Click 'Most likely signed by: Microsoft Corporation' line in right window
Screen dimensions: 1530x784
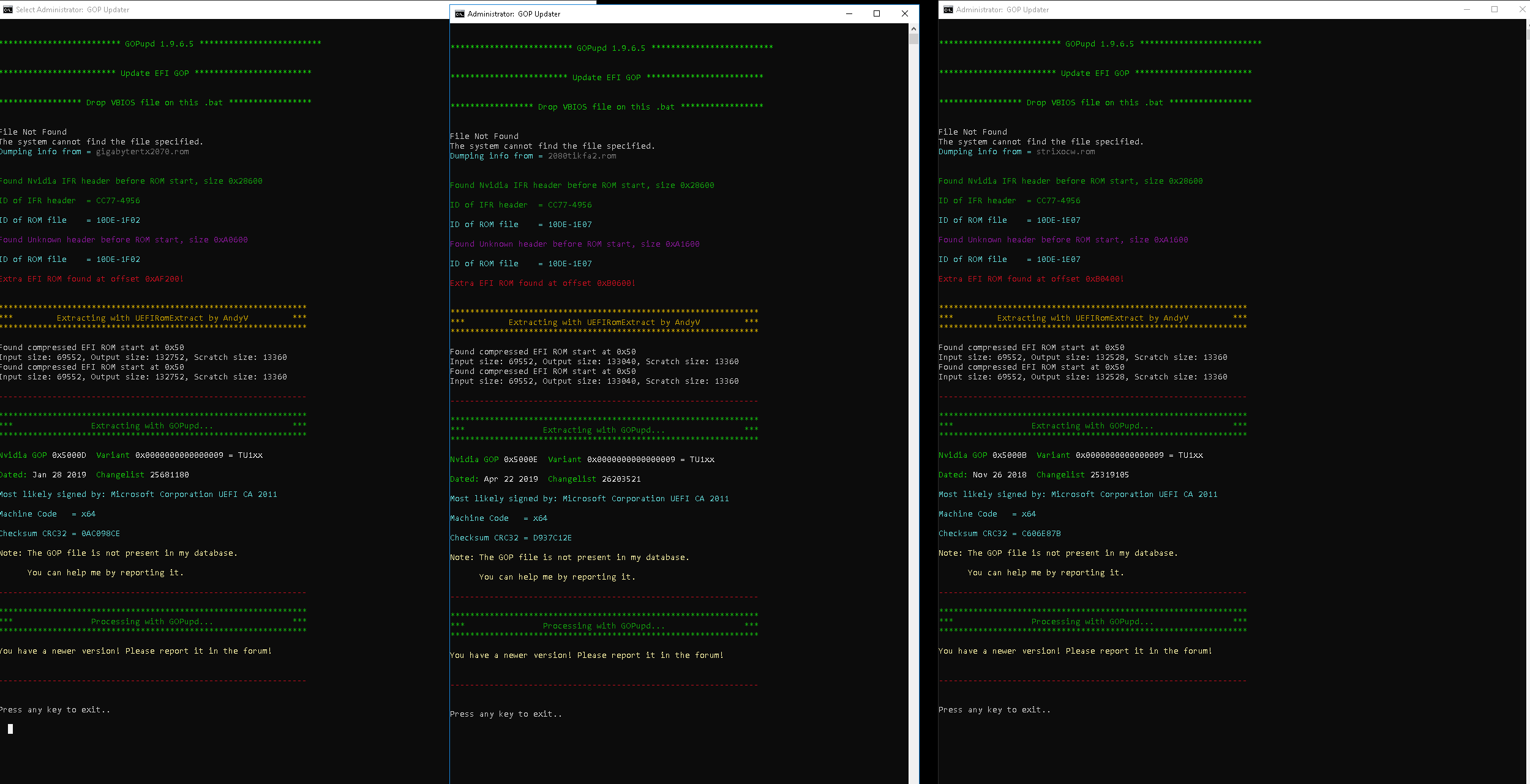point(1078,495)
